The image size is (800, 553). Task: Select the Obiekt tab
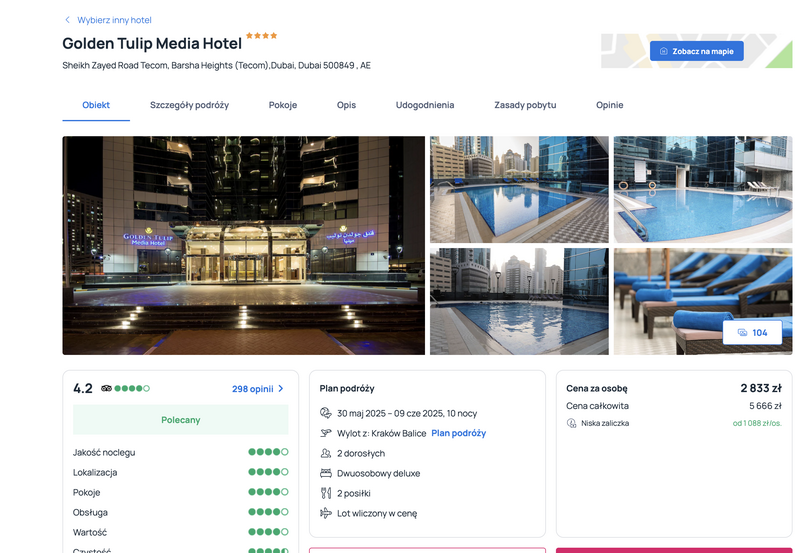tap(96, 105)
